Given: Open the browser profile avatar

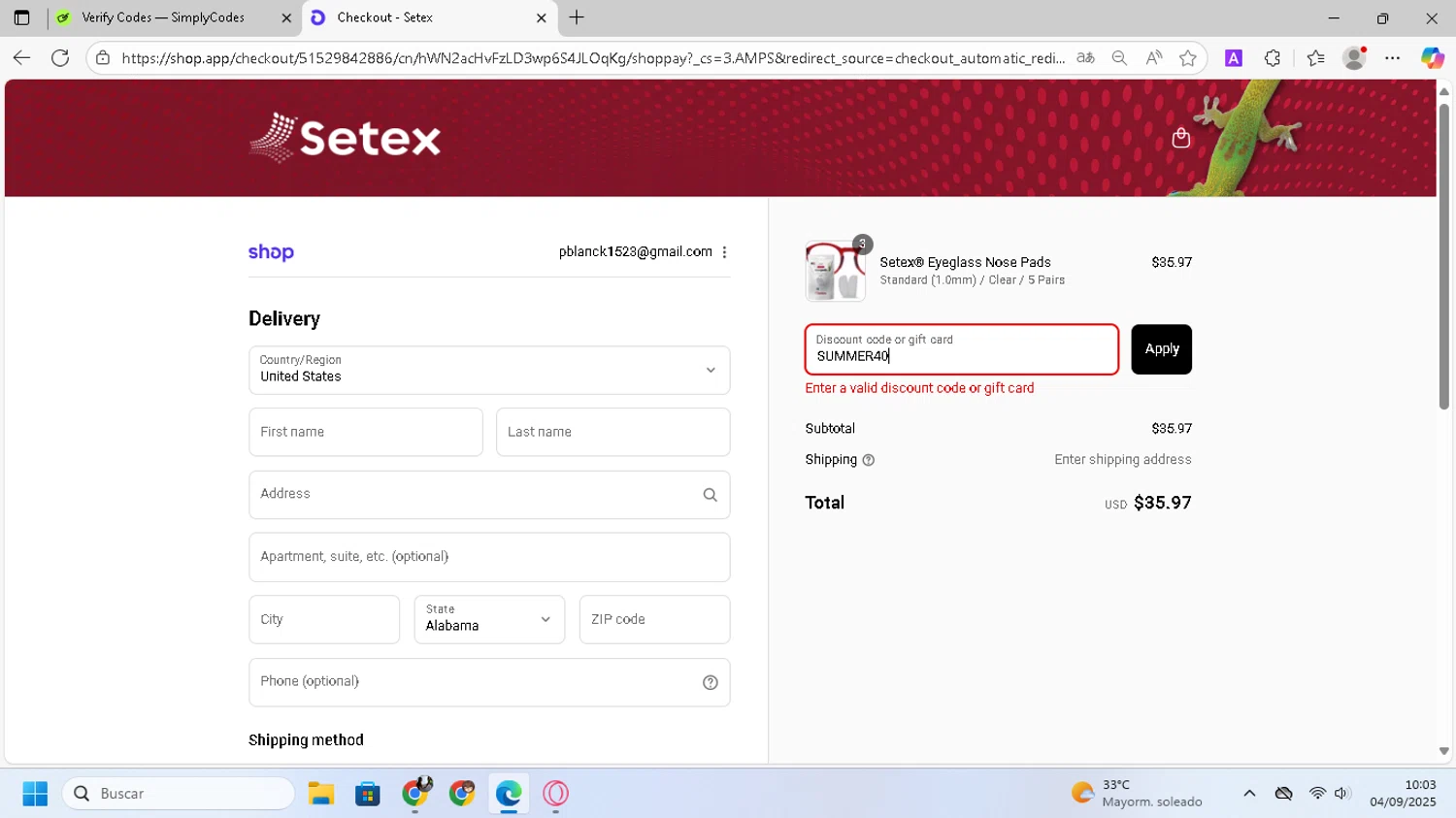Looking at the screenshot, I should pyautogui.click(x=1354, y=58).
